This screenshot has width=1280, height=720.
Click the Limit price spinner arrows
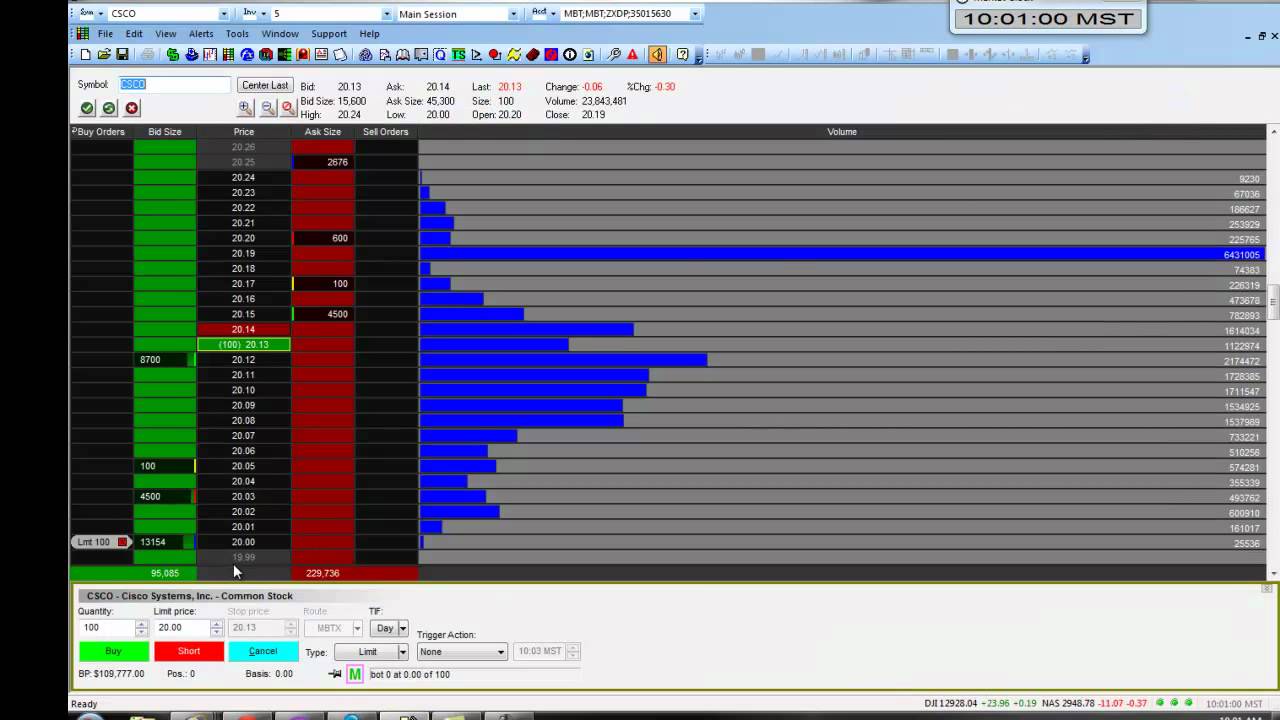pos(216,628)
